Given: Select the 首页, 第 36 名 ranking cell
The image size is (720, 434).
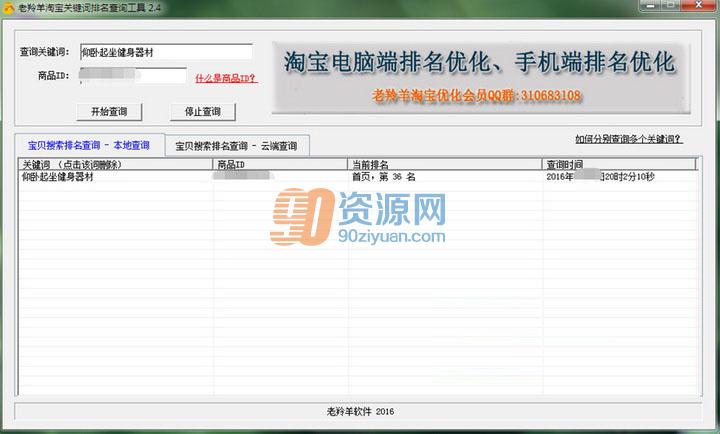Looking at the screenshot, I should pos(384,177).
